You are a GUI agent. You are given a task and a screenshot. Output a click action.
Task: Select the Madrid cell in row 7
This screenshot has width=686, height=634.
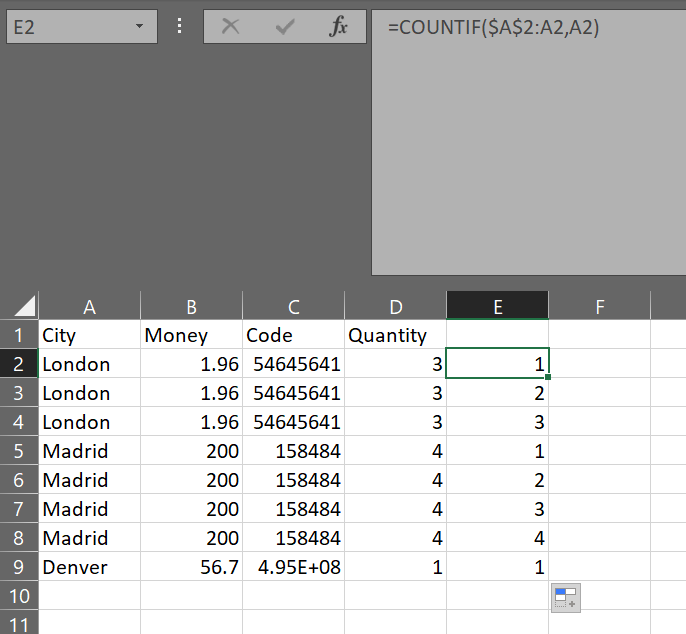click(90, 508)
